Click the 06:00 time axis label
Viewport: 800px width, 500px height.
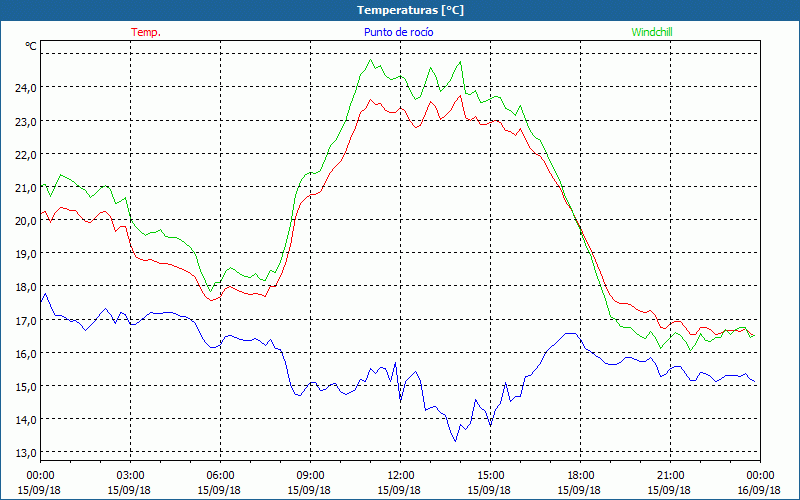[x=220, y=476]
